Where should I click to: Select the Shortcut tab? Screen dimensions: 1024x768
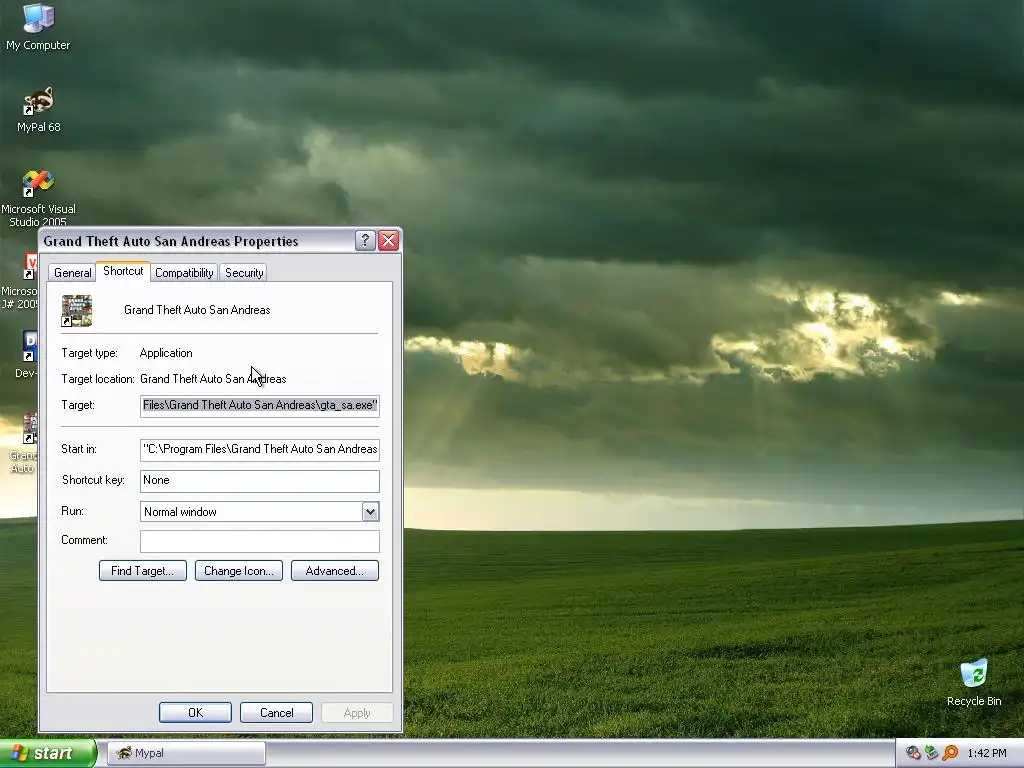point(123,271)
